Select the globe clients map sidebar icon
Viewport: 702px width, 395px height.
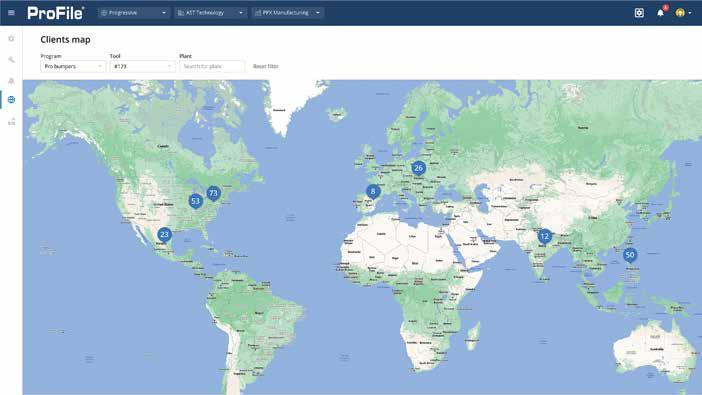tap(11, 99)
